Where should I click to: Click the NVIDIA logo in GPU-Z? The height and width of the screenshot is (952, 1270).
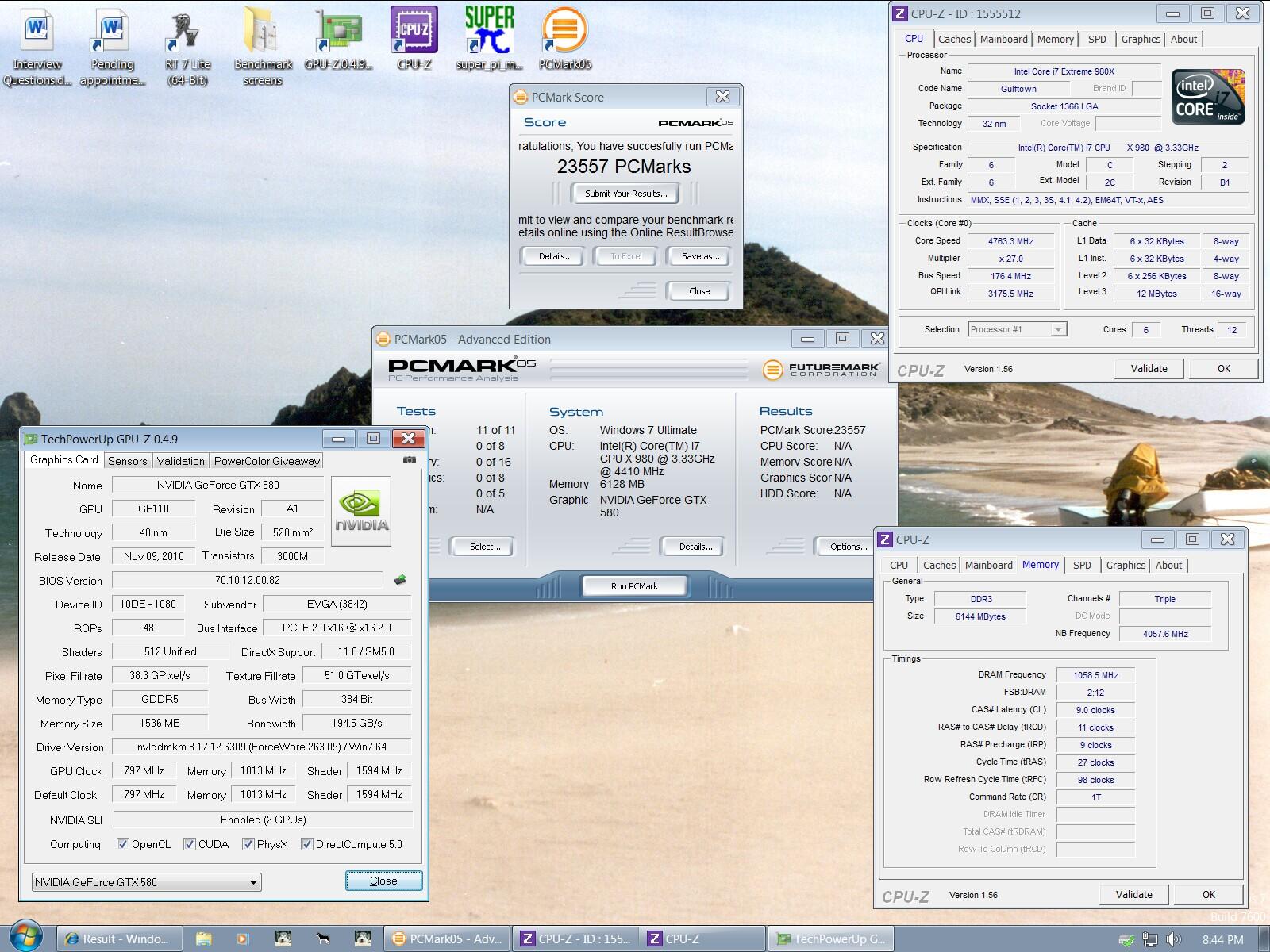[361, 511]
